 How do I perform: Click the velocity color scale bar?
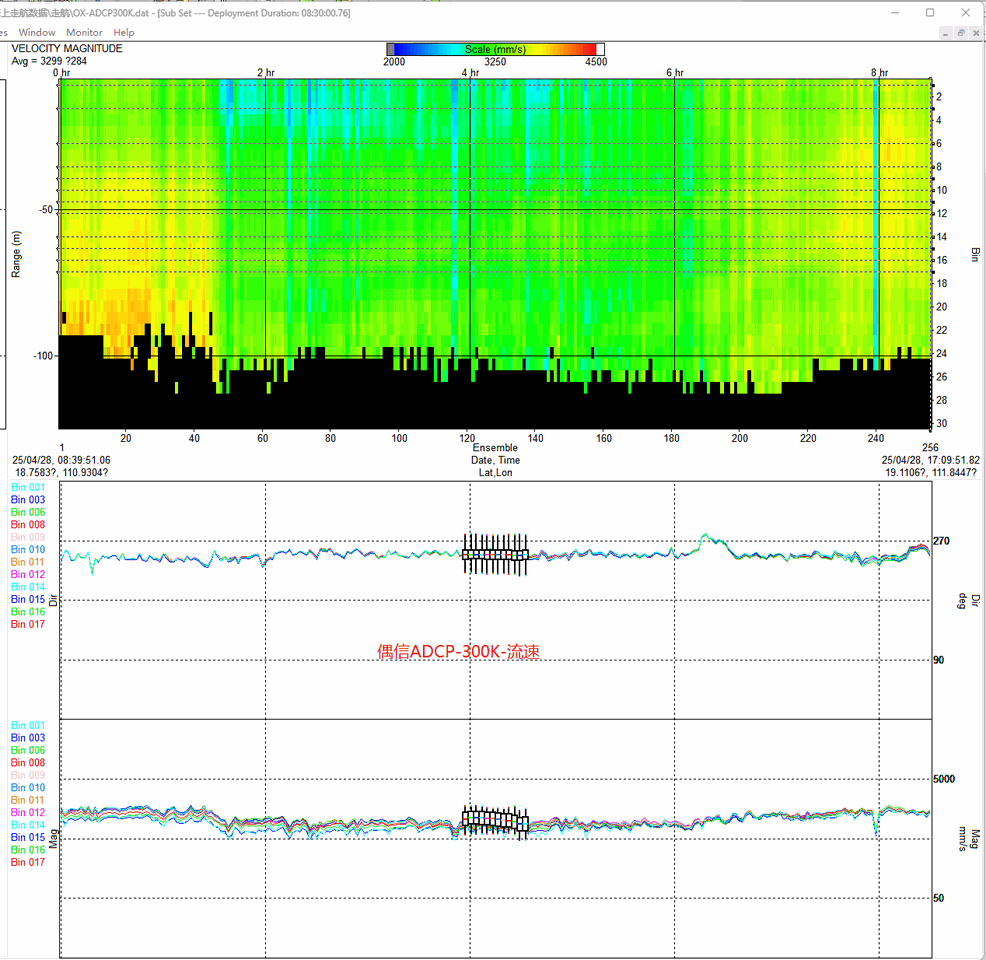[495, 49]
